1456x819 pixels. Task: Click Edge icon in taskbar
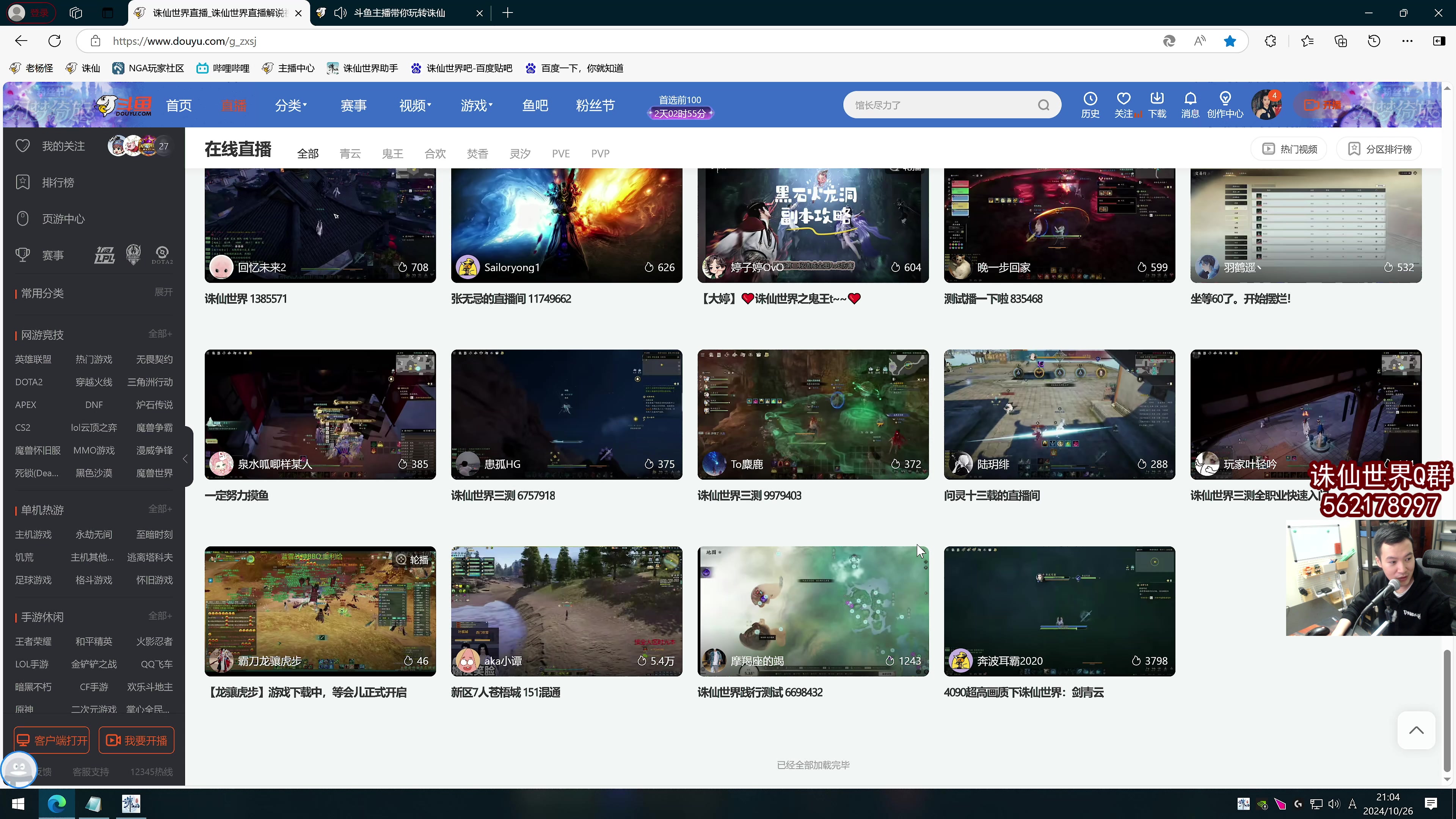[56, 803]
